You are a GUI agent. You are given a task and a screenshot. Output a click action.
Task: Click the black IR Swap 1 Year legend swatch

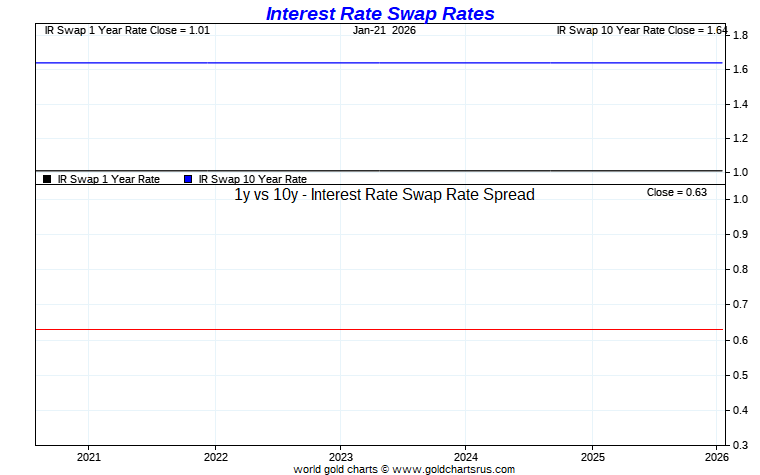click(x=47, y=179)
